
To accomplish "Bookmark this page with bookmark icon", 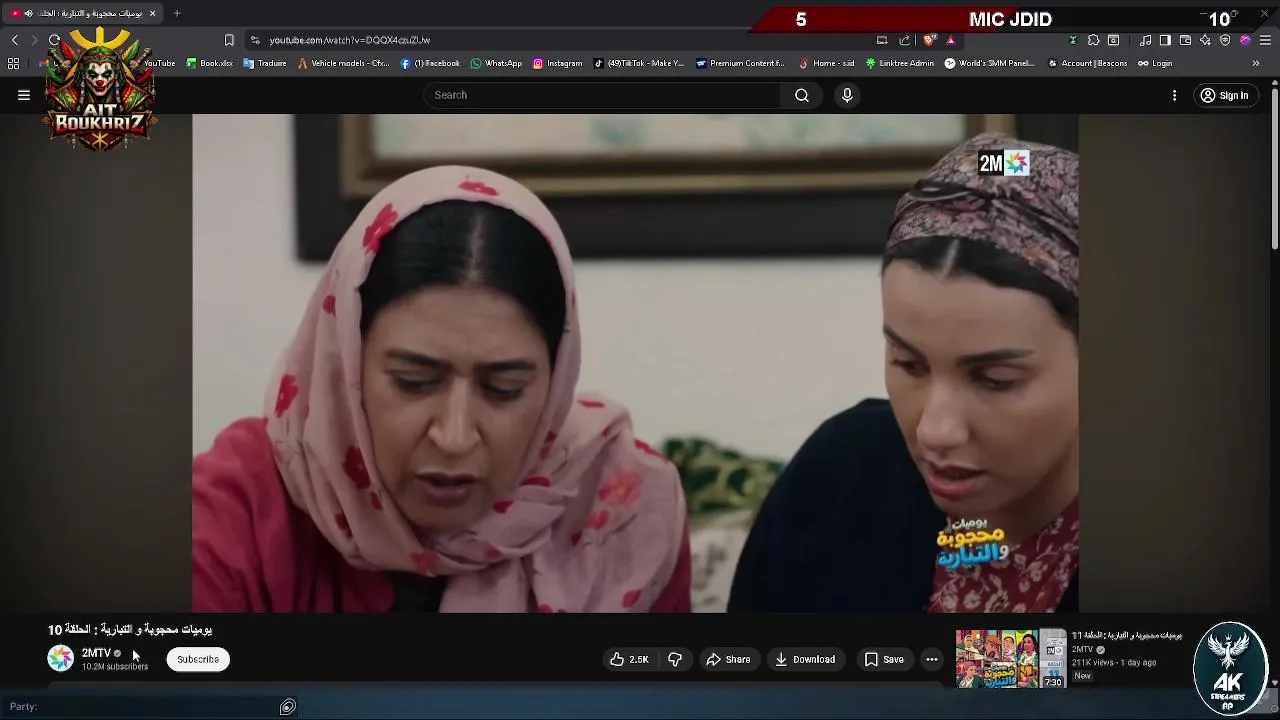I will (x=229, y=40).
